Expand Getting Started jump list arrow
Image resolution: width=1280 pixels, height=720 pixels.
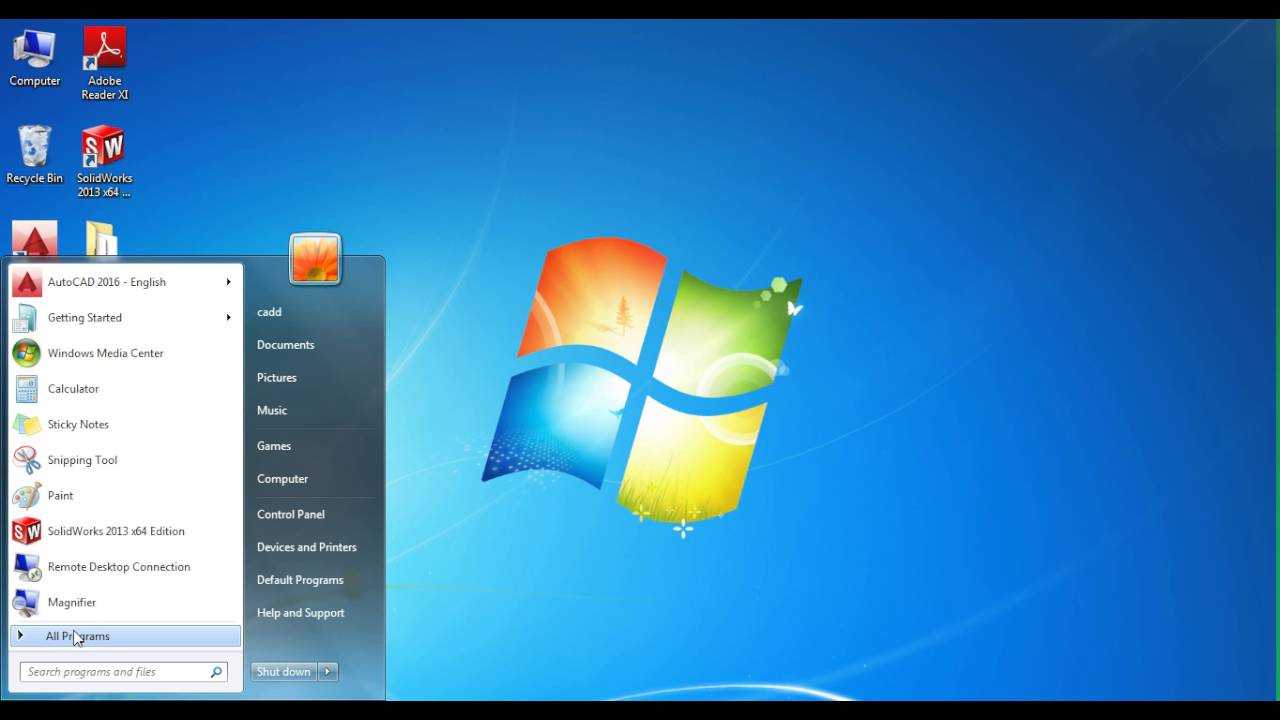(228, 318)
